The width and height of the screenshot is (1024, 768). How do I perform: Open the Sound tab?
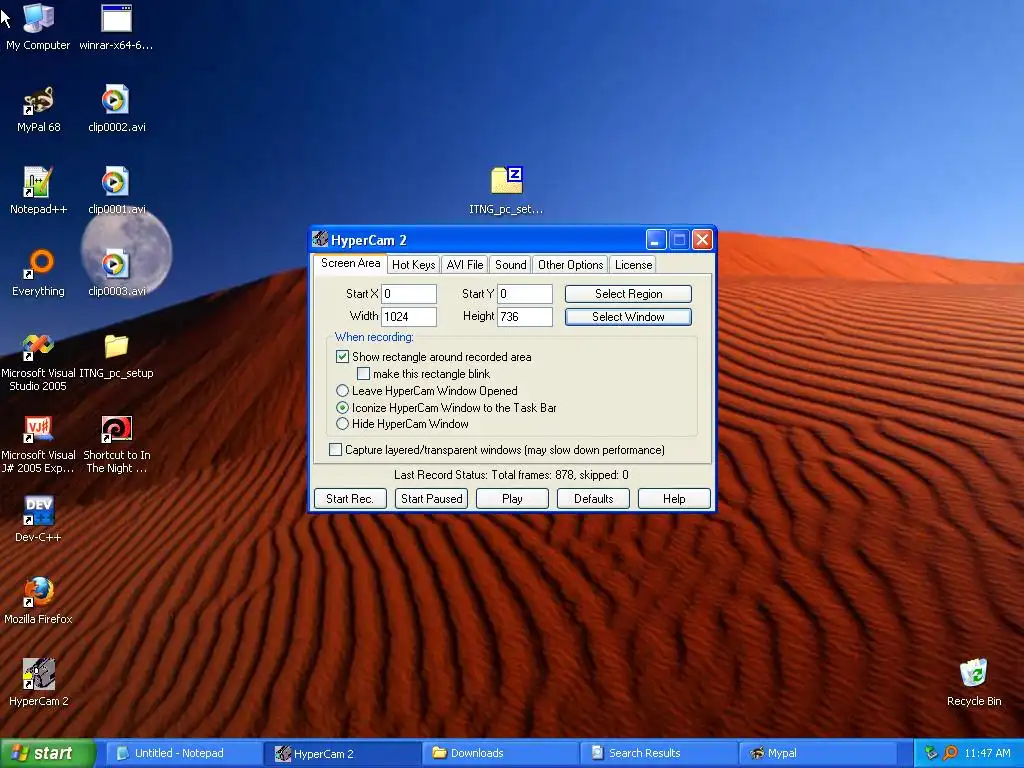[x=510, y=264]
